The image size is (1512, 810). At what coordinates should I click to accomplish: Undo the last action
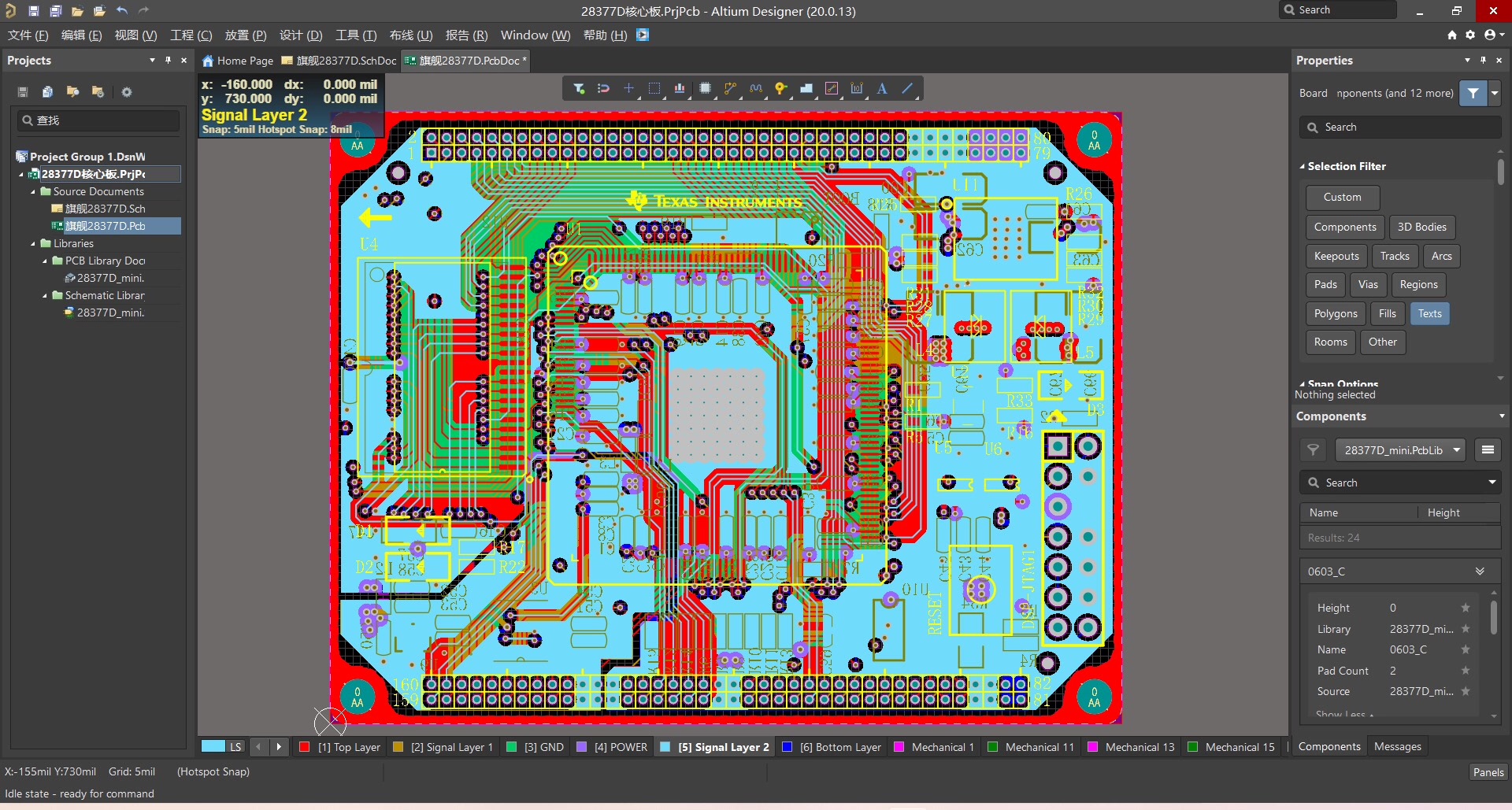pos(121,11)
